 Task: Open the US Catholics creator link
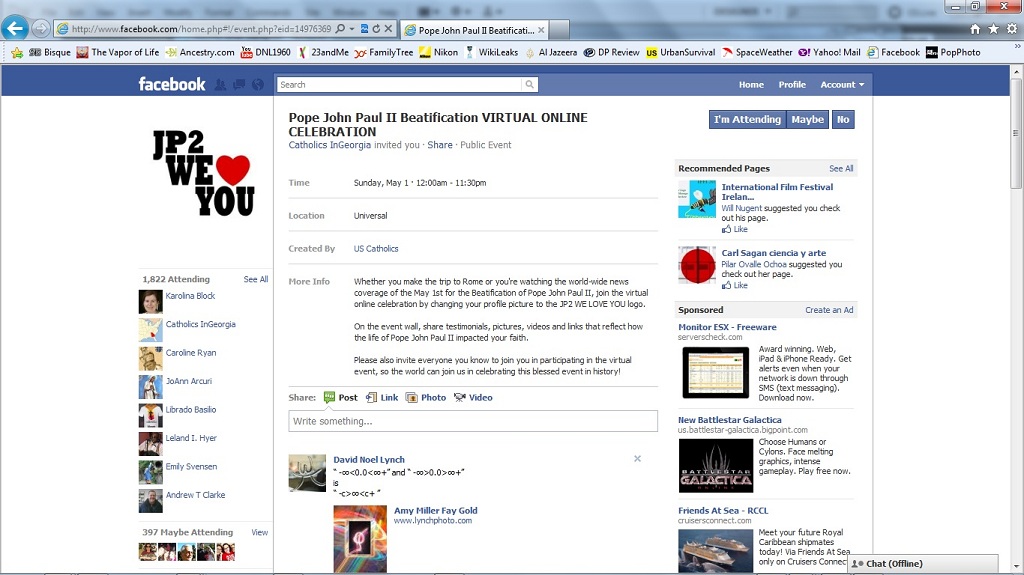click(376, 248)
